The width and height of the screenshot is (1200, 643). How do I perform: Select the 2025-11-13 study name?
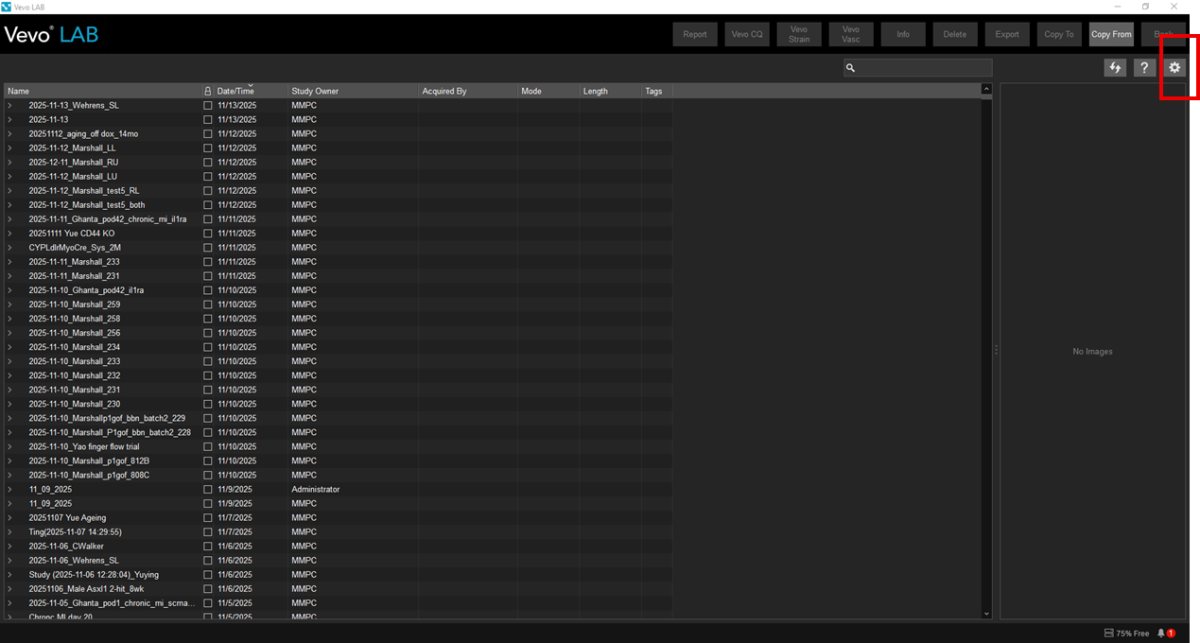48,119
